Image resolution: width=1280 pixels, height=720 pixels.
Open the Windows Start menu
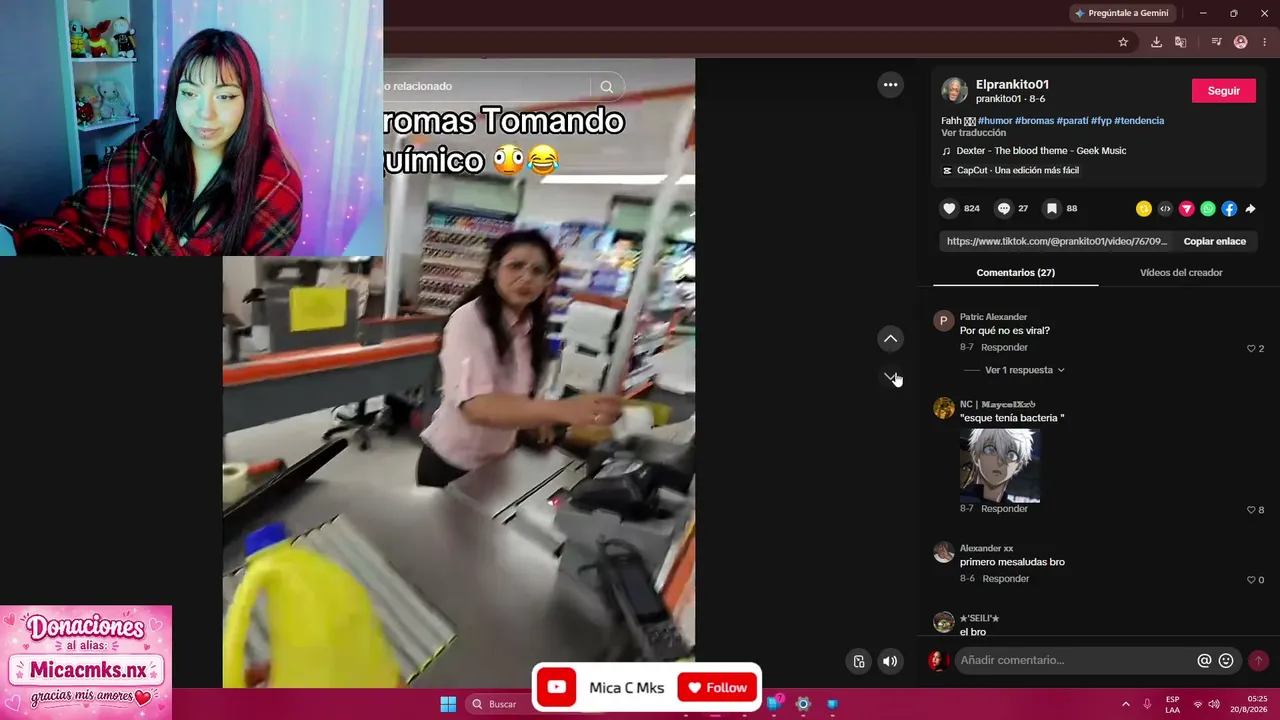(x=448, y=704)
